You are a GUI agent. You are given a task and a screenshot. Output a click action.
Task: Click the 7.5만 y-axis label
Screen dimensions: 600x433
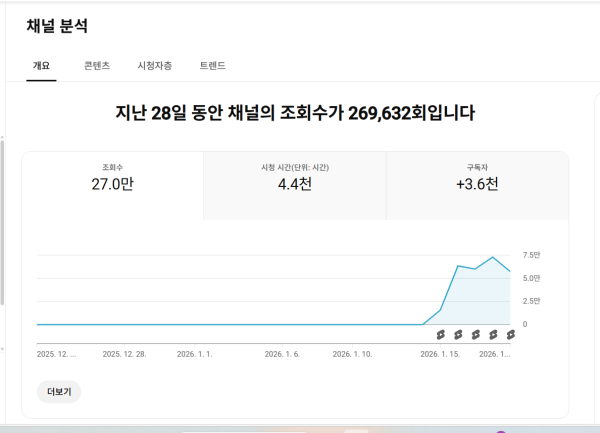(531, 255)
